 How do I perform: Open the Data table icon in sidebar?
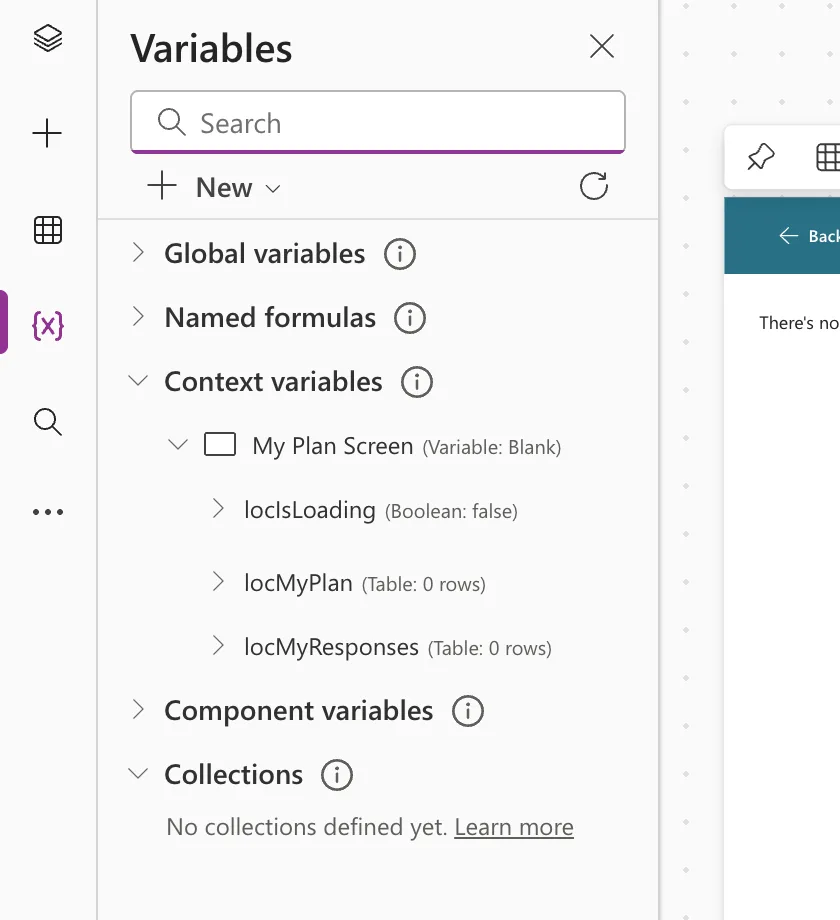pos(48,229)
